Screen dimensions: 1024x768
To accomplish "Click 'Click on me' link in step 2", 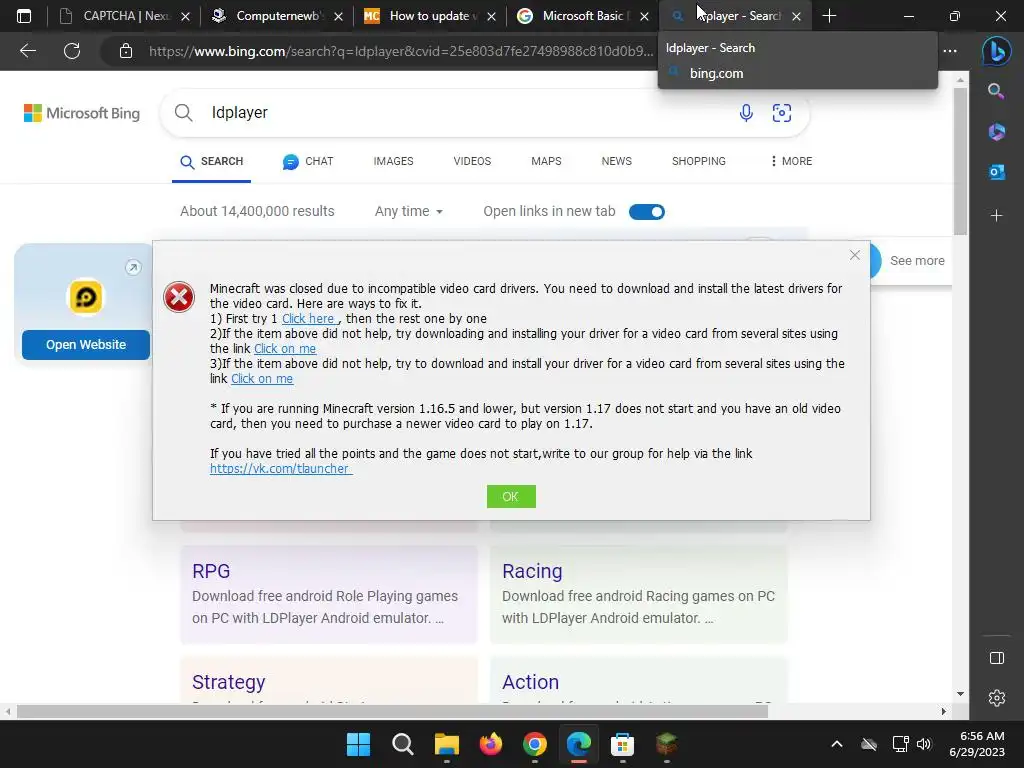I will pos(285,349).
